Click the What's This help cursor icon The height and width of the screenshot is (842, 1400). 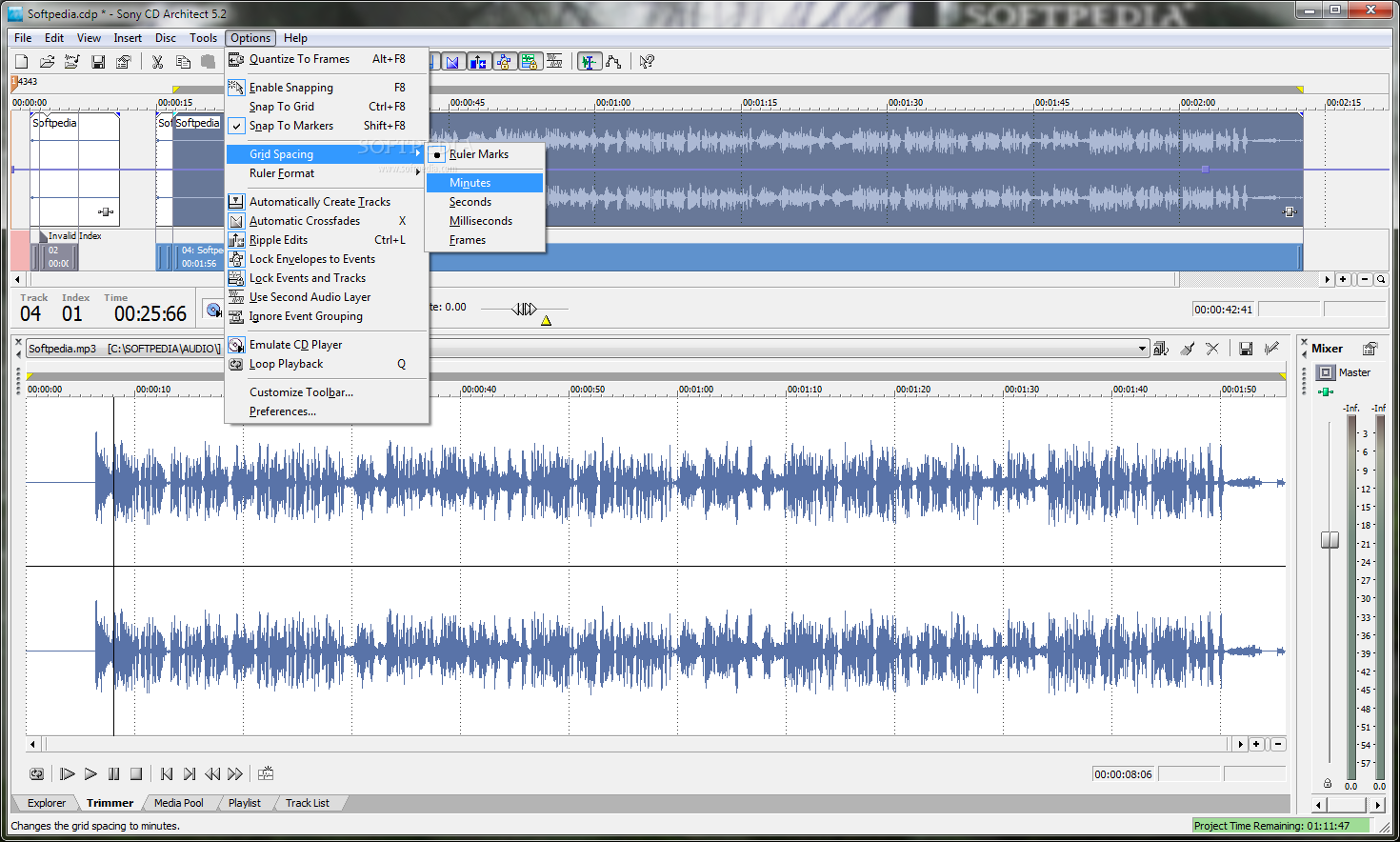click(x=647, y=62)
